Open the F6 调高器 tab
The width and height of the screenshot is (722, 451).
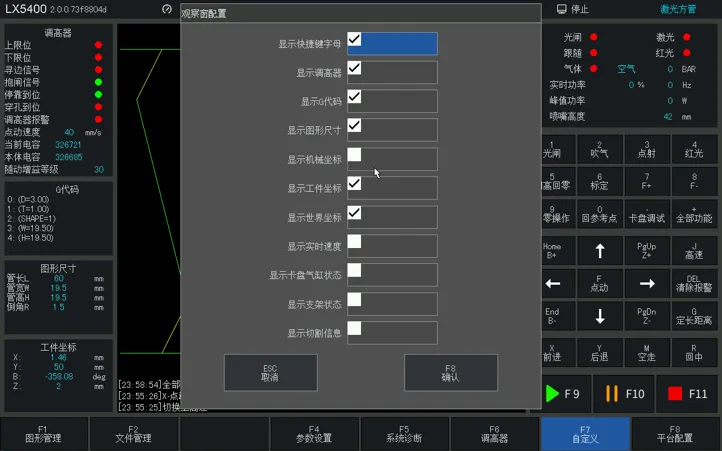pyautogui.click(x=495, y=434)
